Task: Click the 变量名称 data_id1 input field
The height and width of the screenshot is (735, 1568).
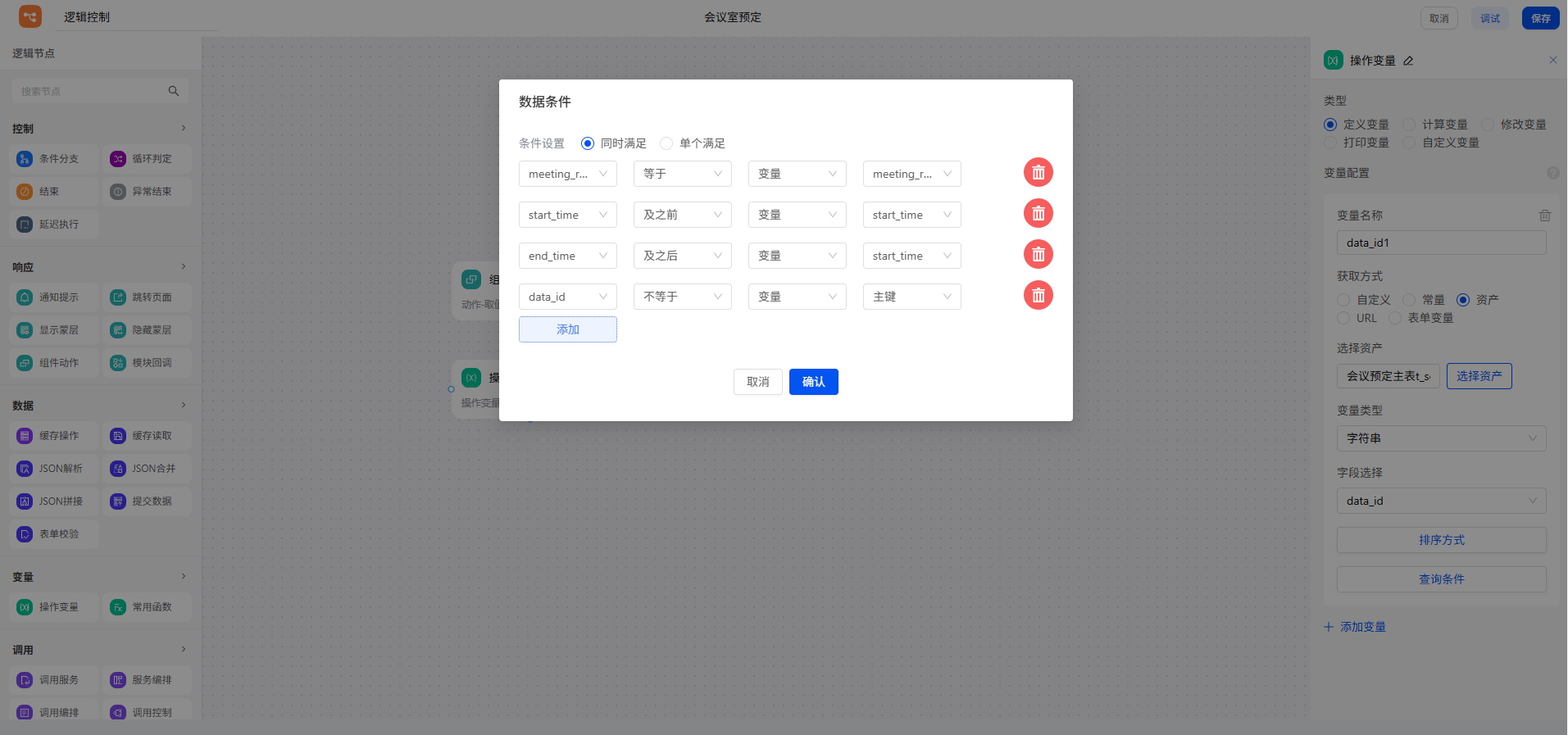Action: pyautogui.click(x=1441, y=243)
